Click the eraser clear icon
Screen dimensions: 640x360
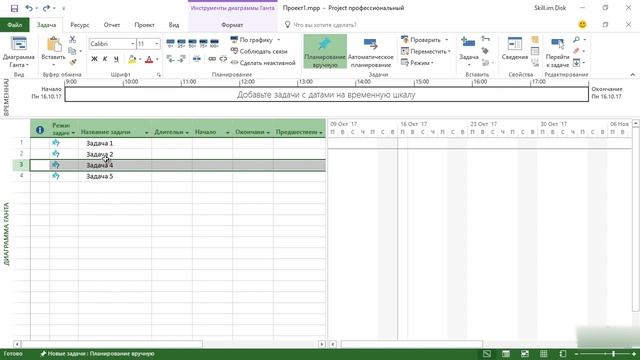(576, 51)
